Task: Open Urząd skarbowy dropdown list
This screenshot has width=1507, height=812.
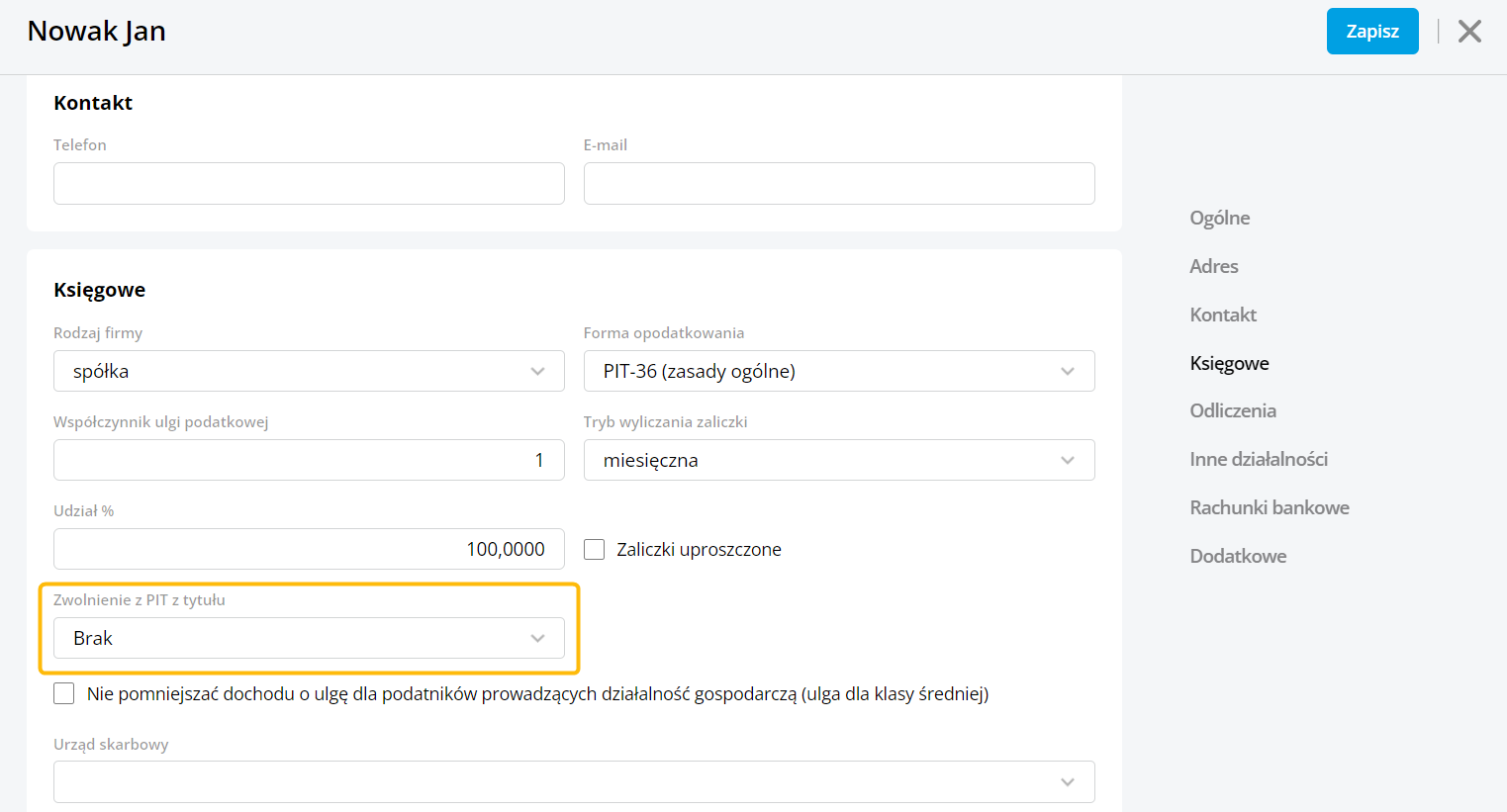Action: (x=574, y=781)
